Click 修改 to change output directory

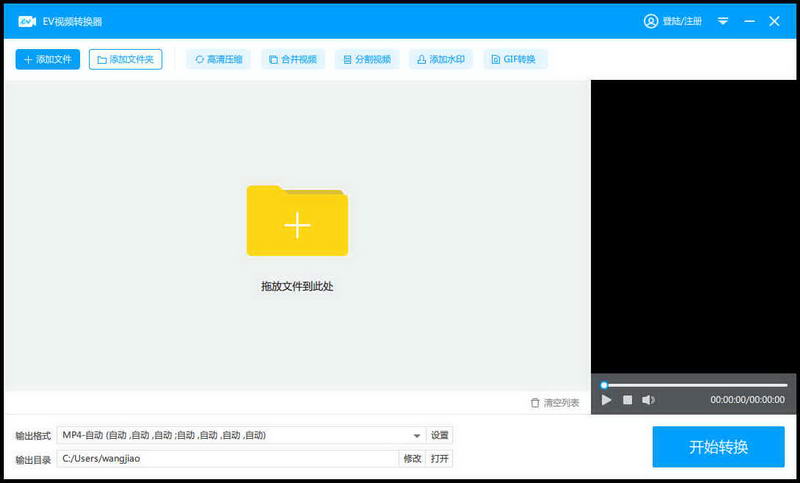412,459
